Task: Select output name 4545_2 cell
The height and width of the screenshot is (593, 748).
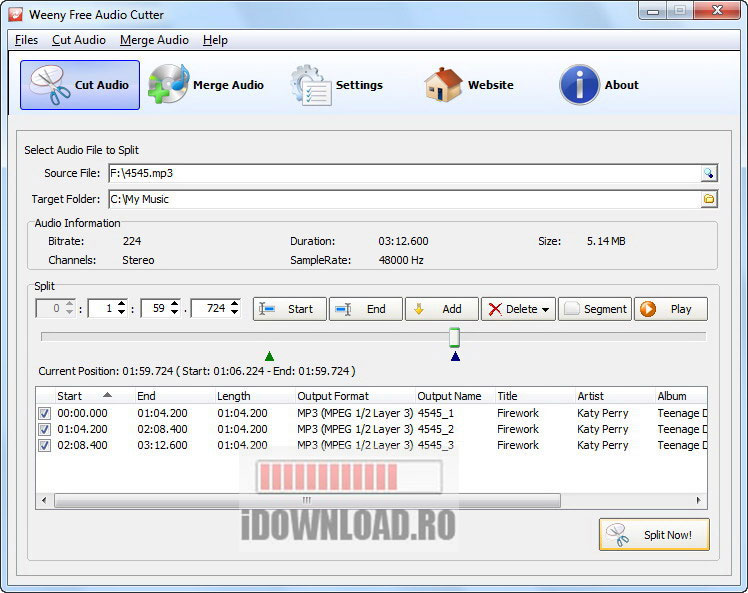Action: (x=436, y=429)
